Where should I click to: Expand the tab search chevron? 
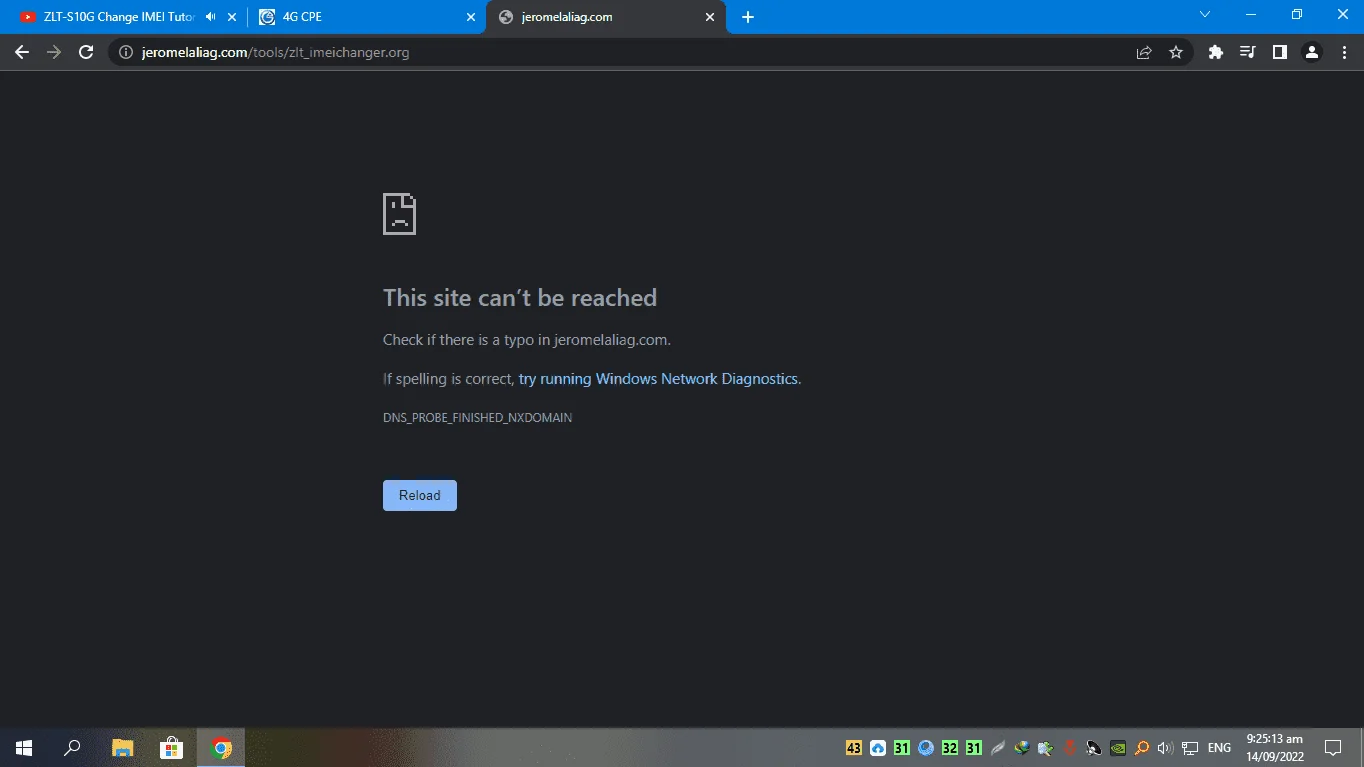tap(1205, 15)
